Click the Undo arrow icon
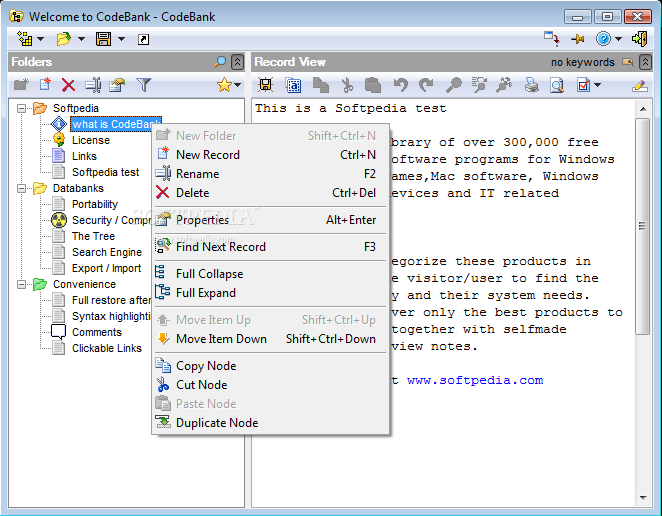The height and width of the screenshot is (516, 662). click(x=400, y=85)
